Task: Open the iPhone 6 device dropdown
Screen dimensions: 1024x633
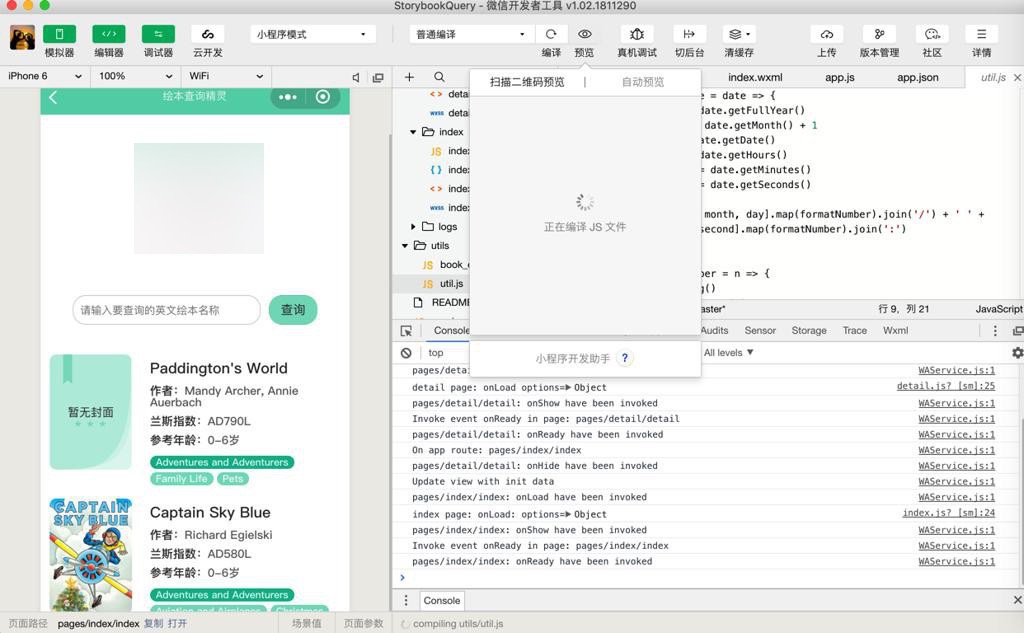Action: tap(44, 76)
